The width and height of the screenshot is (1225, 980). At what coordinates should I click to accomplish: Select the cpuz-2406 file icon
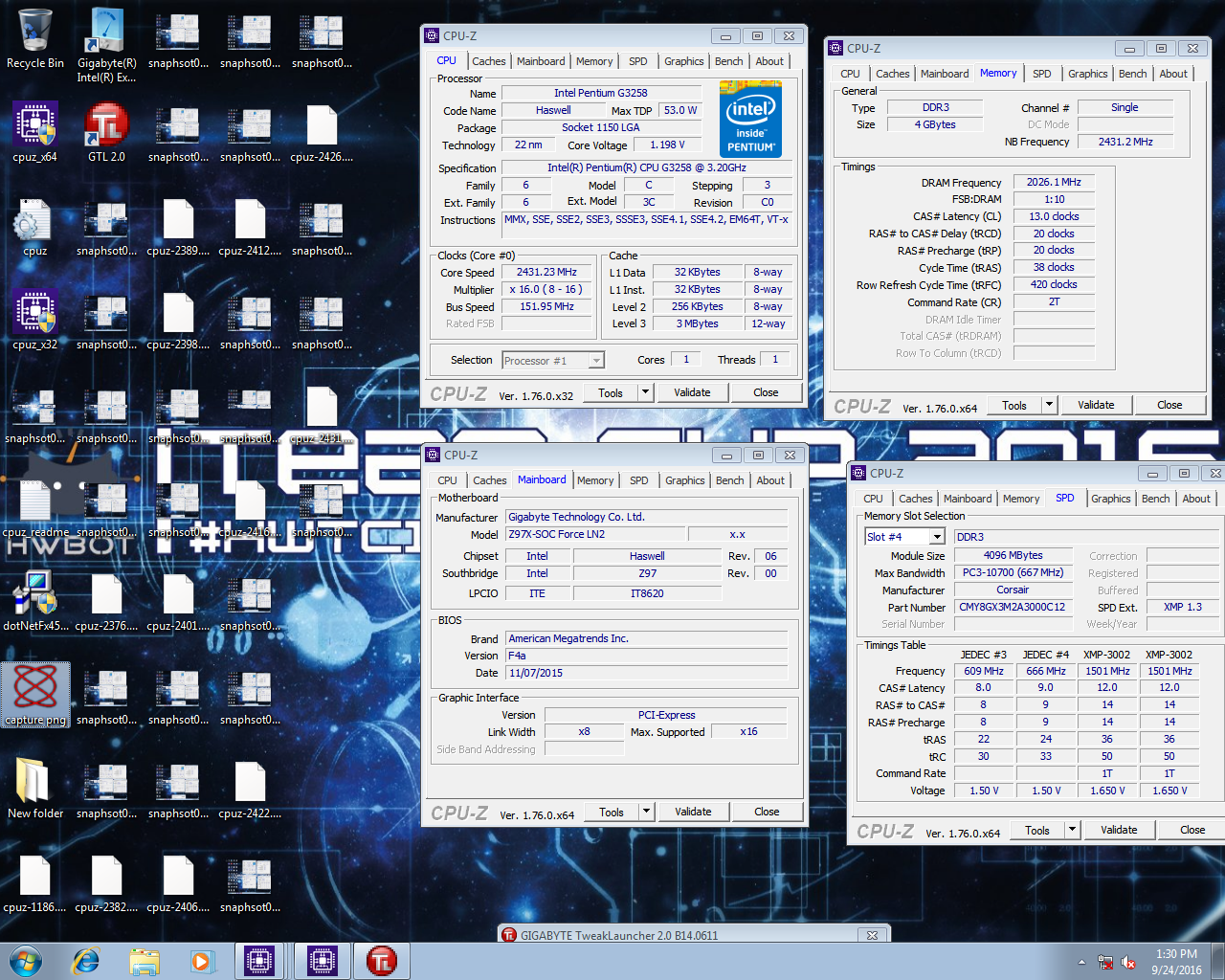[178, 882]
